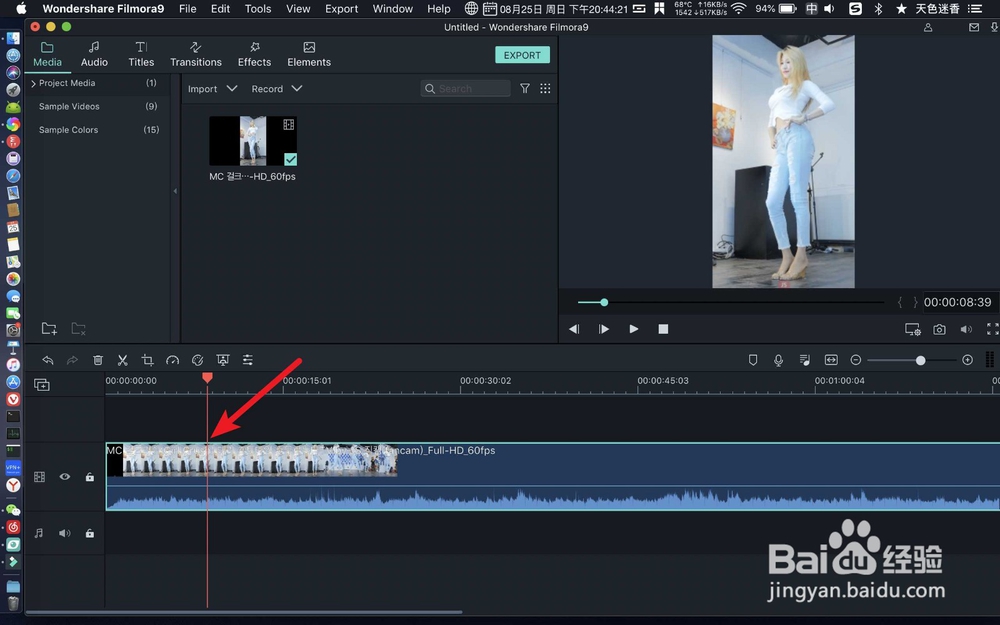This screenshot has width=1000, height=625.
Task: Open the Edit adjustments sliders icon
Action: point(247,360)
